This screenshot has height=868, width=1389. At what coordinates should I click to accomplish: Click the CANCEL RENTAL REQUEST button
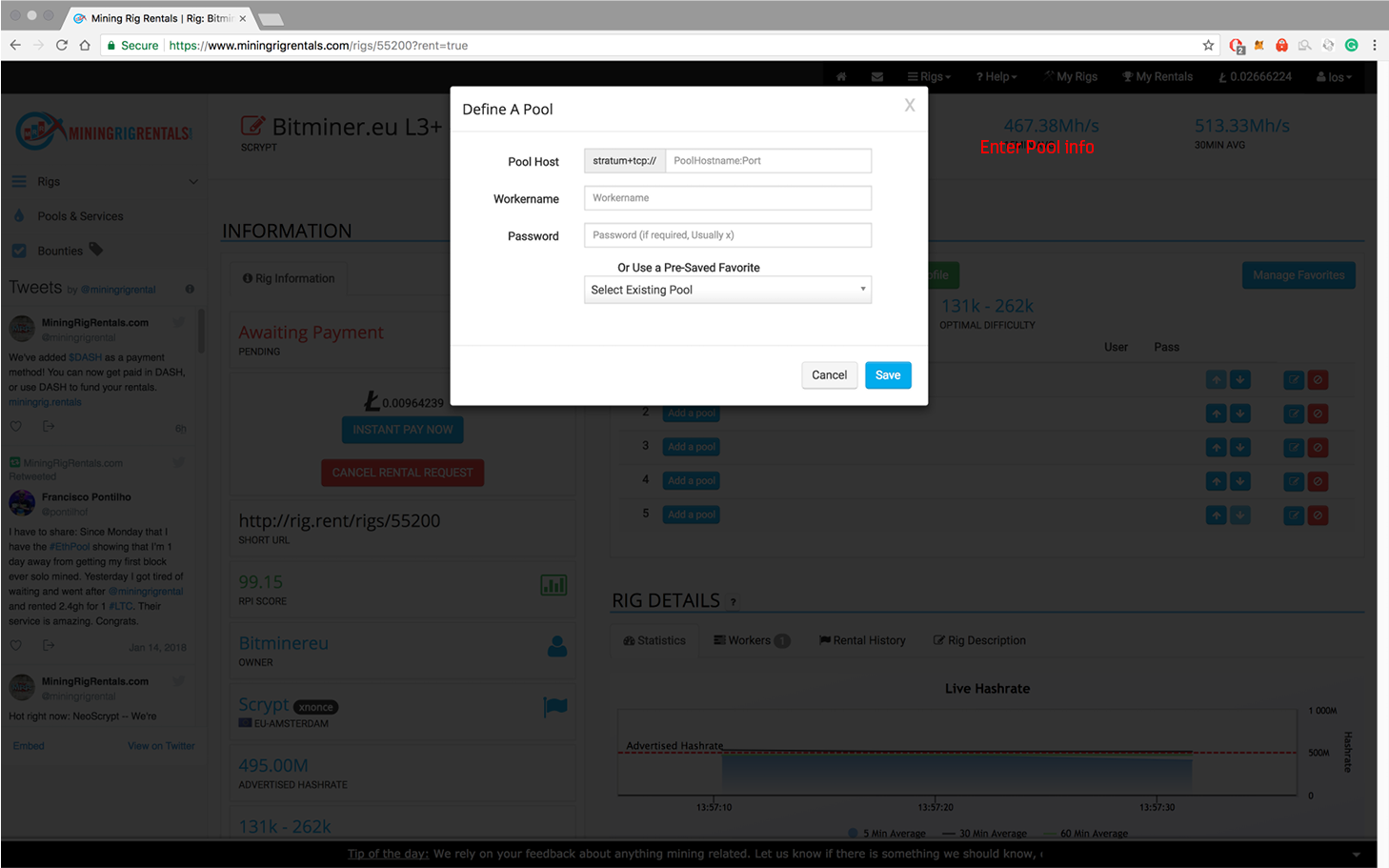click(x=403, y=473)
